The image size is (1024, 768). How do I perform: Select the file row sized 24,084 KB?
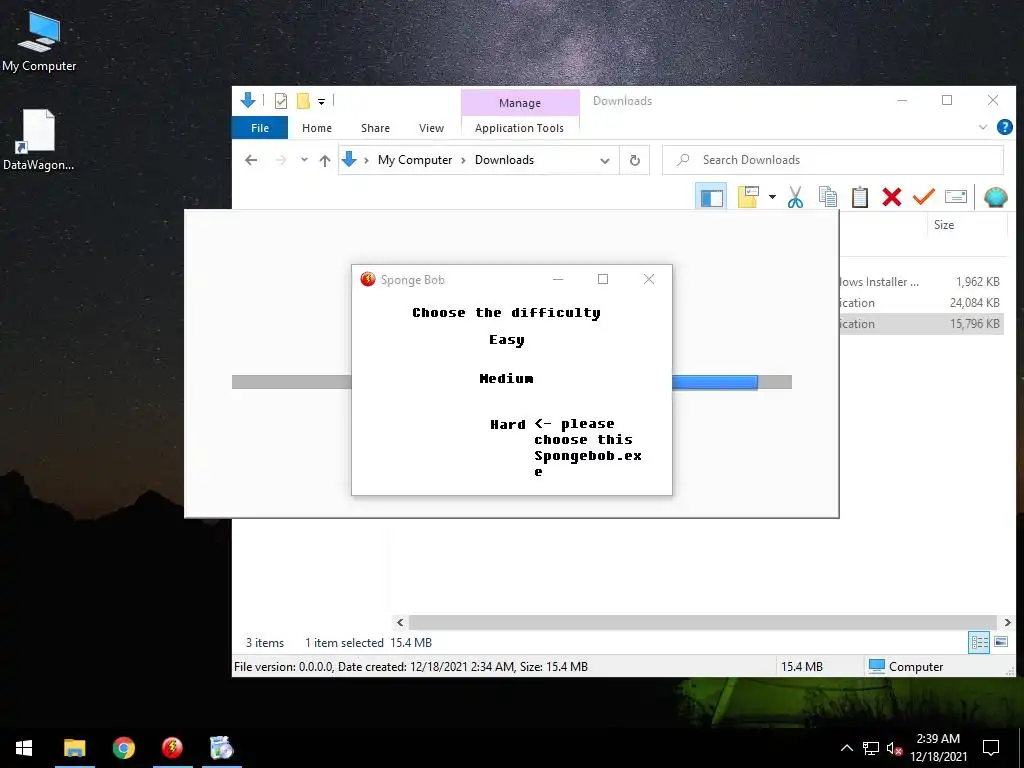922,302
